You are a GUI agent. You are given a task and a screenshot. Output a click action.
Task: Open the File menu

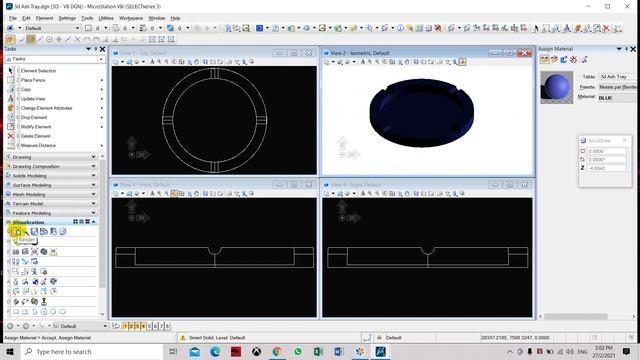pos(13,18)
